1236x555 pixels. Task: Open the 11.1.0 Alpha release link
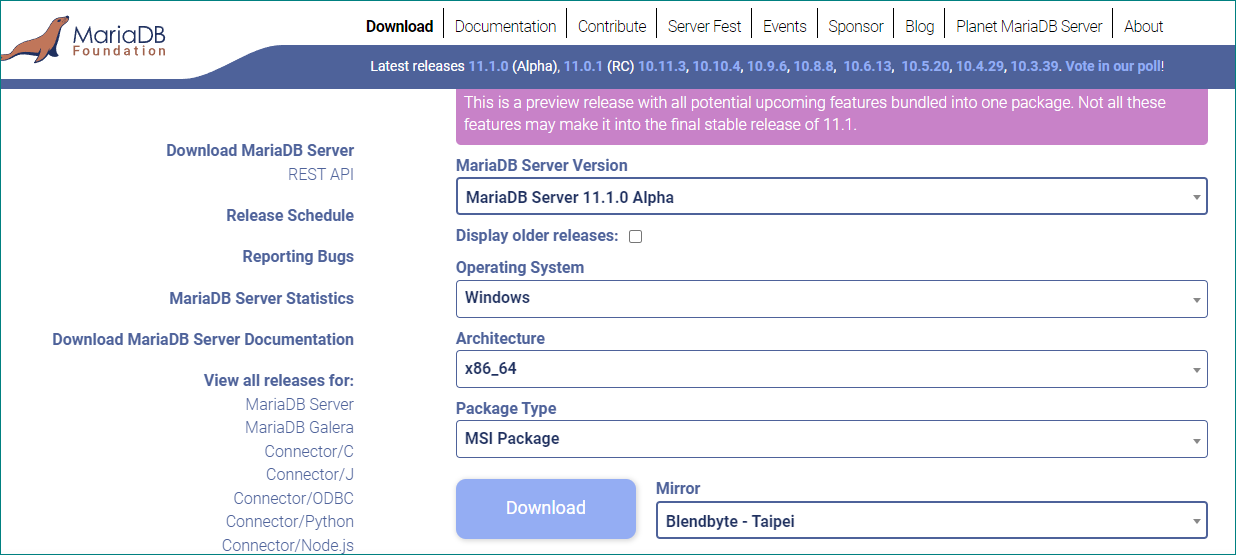(488, 66)
